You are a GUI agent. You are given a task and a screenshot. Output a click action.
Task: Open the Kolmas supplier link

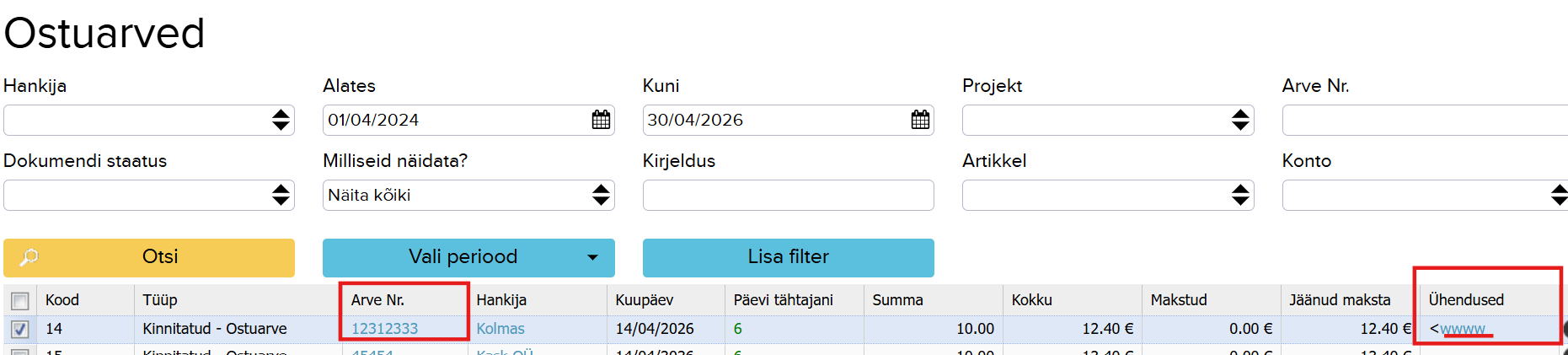500,329
